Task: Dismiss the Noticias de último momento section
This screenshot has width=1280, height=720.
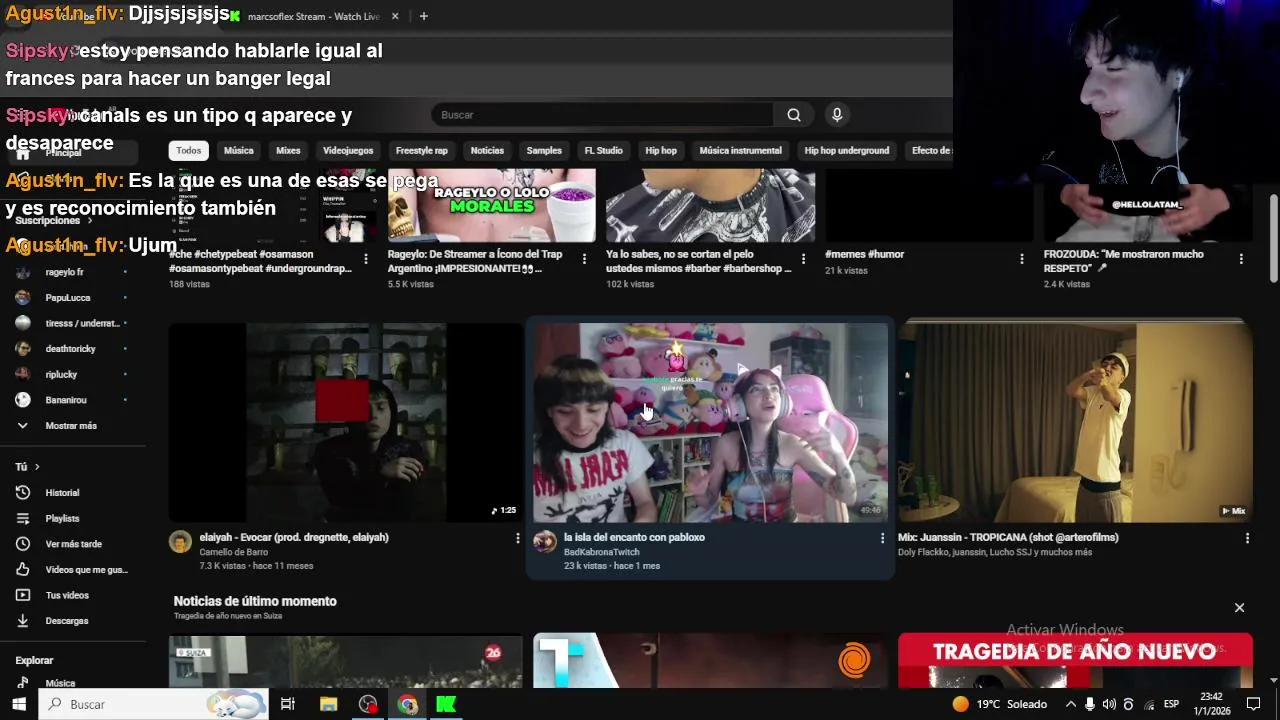Action: pyautogui.click(x=1239, y=608)
